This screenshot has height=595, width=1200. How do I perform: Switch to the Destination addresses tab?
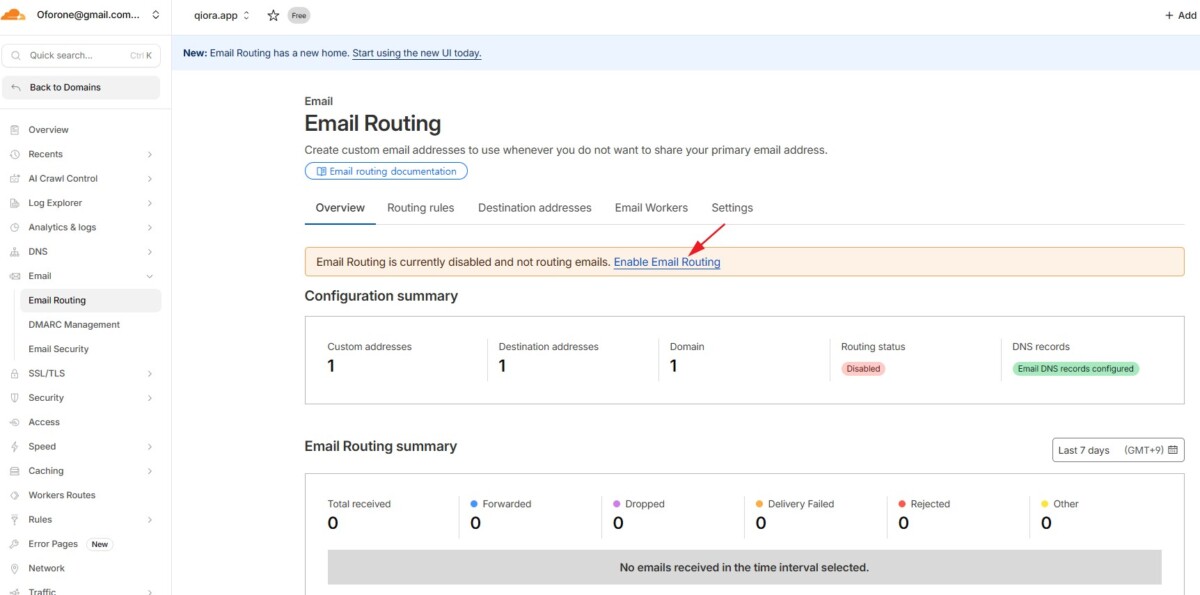pyautogui.click(x=534, y=208)
